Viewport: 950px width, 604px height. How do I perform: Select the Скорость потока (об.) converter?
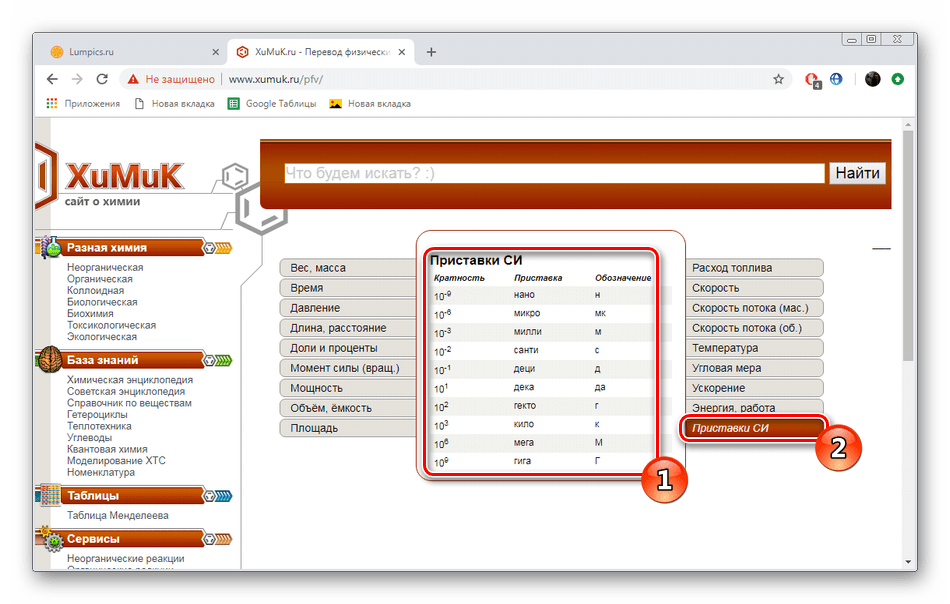click(x=754, y=328)
